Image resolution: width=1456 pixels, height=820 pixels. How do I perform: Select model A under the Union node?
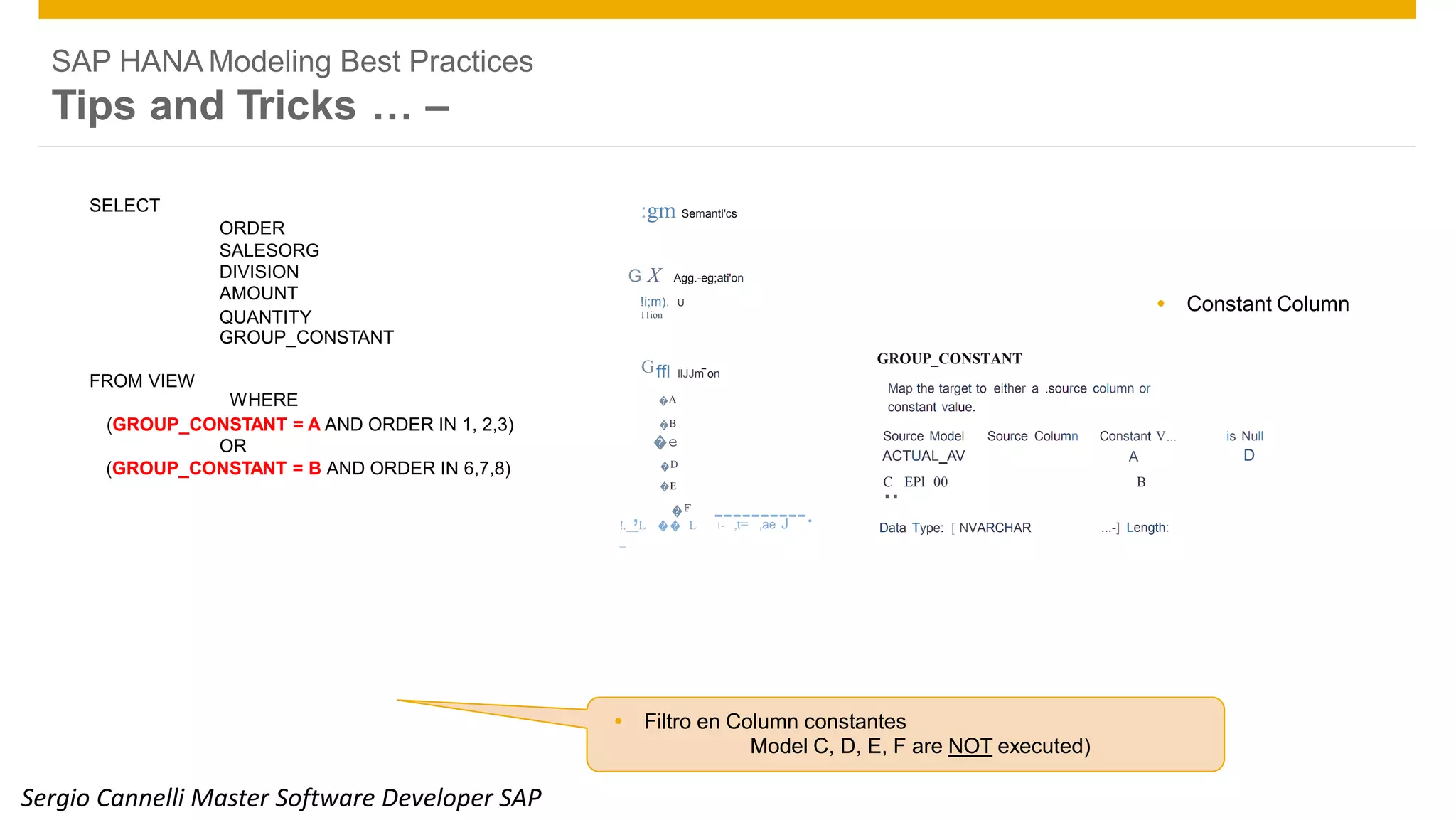coord(668,400)
